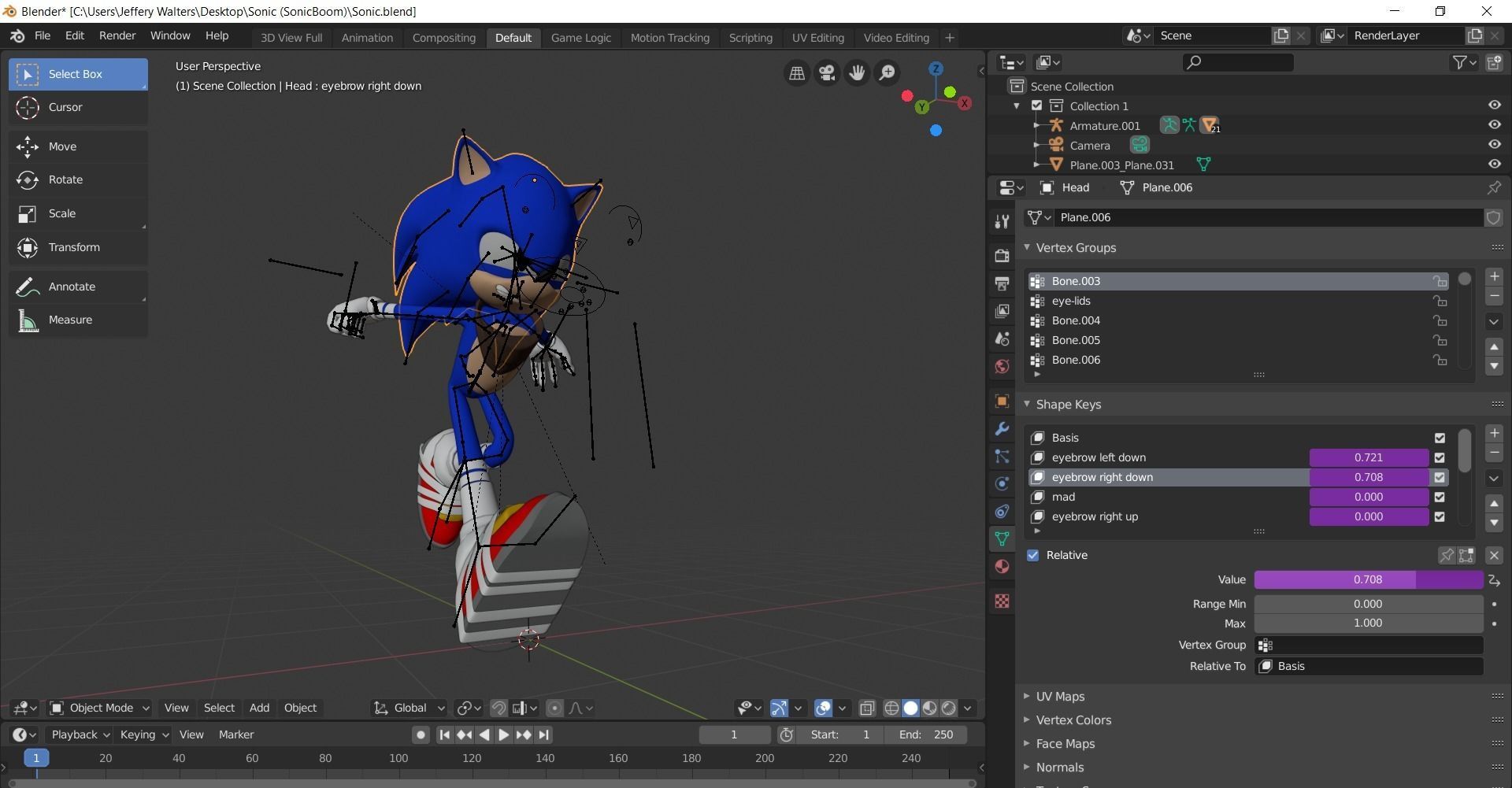Open the File menu
1512x788 pixels.
click(43, 35)
